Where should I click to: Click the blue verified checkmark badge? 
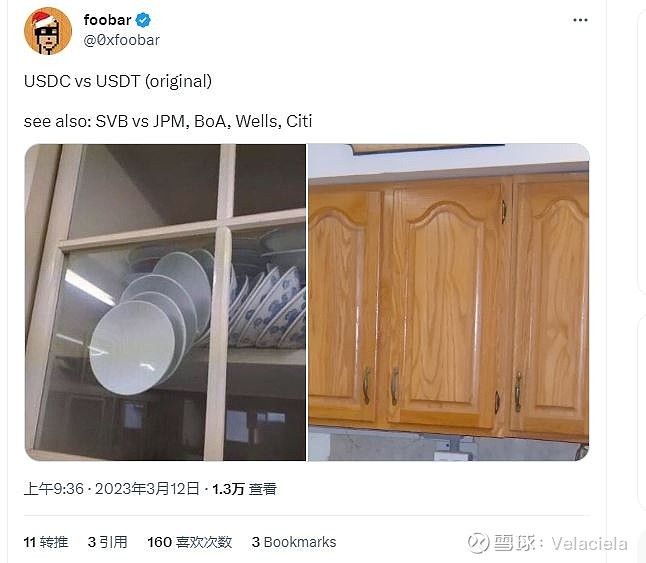tap(143, 20)
